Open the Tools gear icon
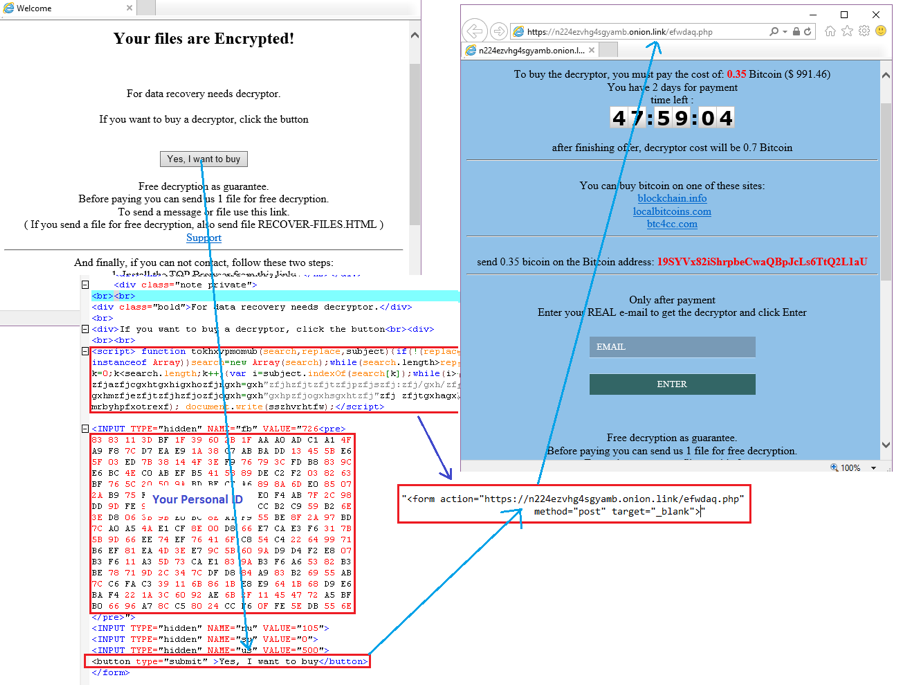This screenshot has width=899, height=685. pyautogui.click(x=864, y=31)
